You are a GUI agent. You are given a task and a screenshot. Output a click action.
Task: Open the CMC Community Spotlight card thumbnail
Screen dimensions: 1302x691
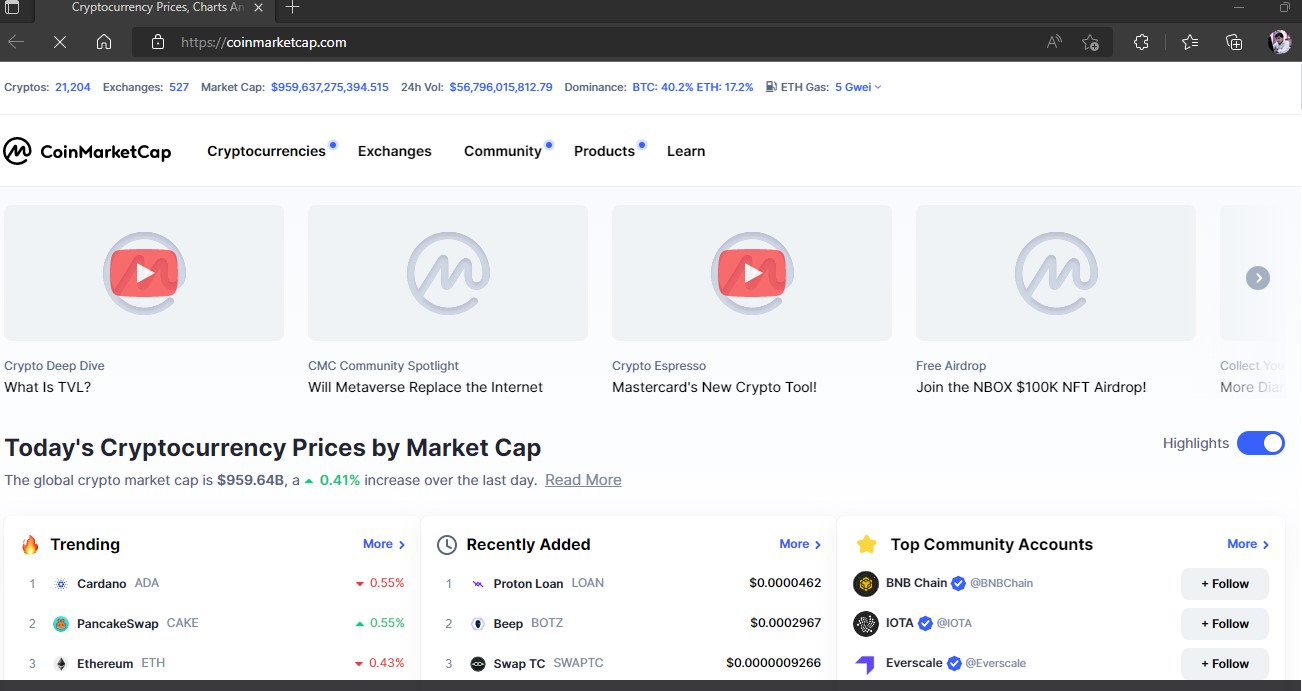[x=448, y=273]
